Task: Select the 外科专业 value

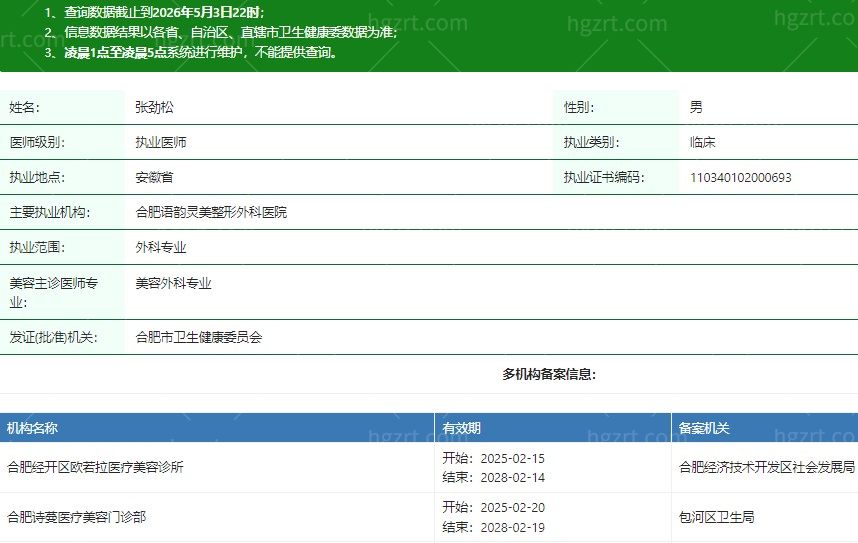Action: (x=161, y=247)
